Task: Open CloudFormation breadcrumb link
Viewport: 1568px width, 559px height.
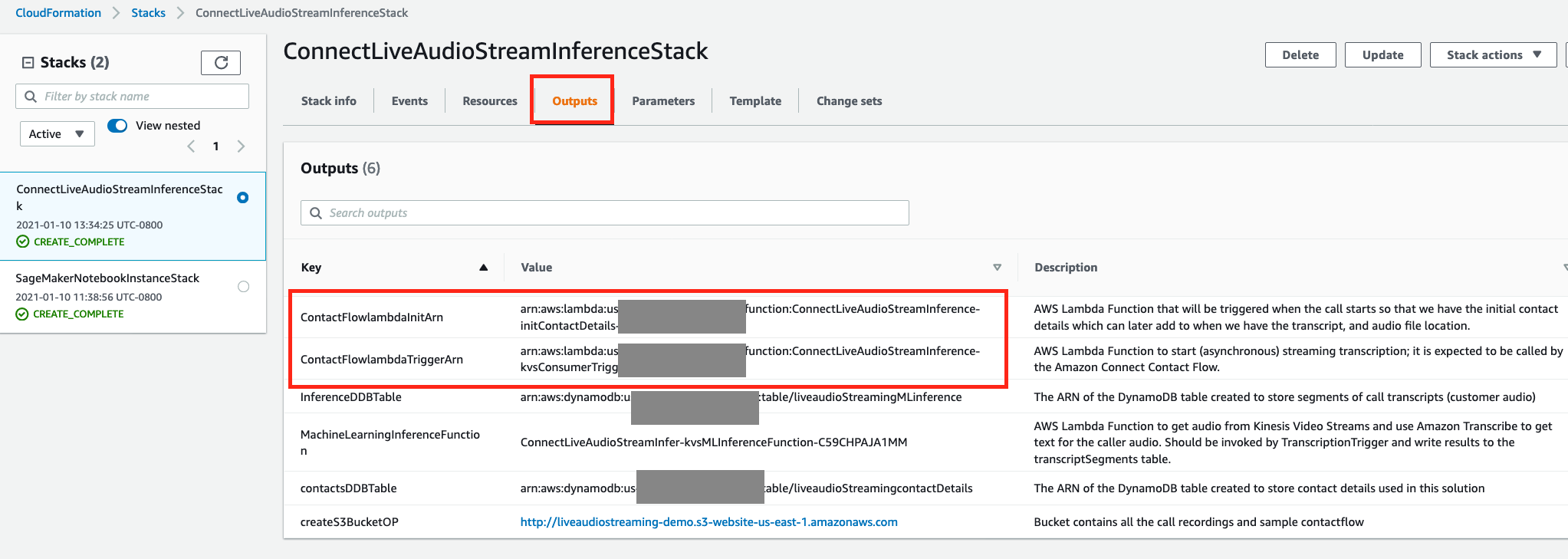Action: point(58,13)
